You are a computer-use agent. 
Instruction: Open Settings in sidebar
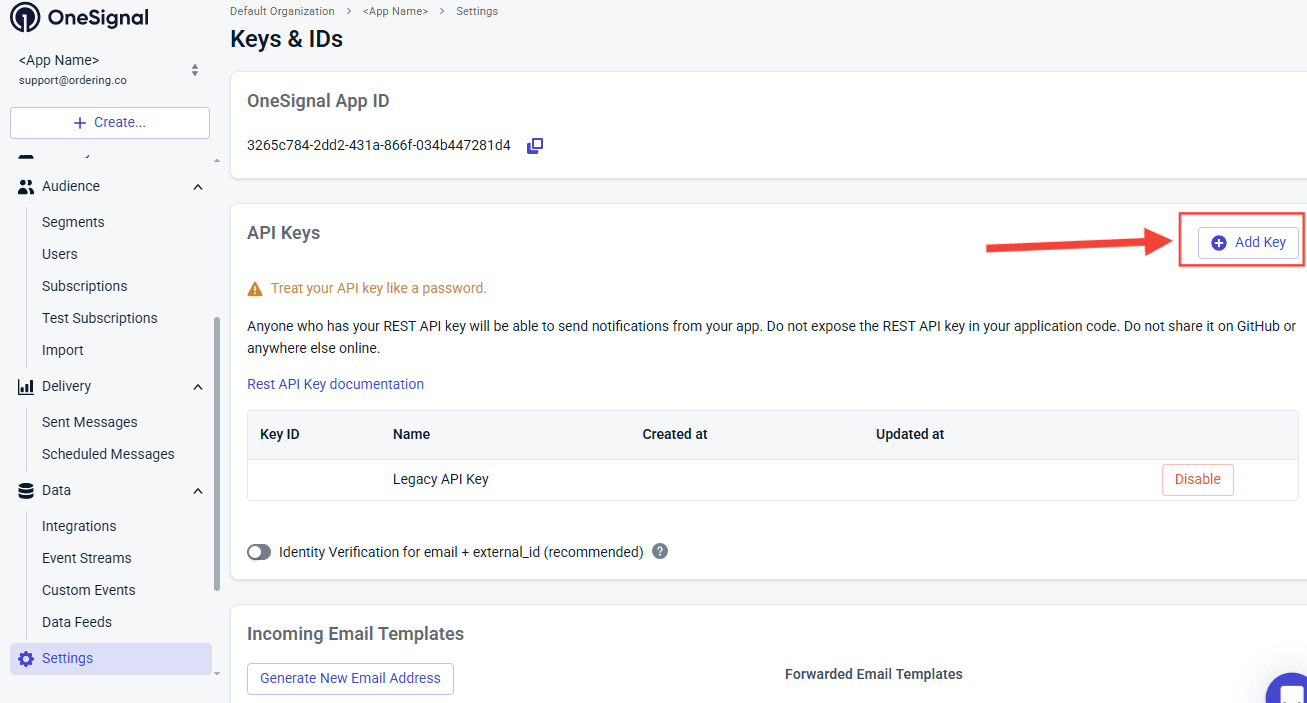tap(111, 658)
